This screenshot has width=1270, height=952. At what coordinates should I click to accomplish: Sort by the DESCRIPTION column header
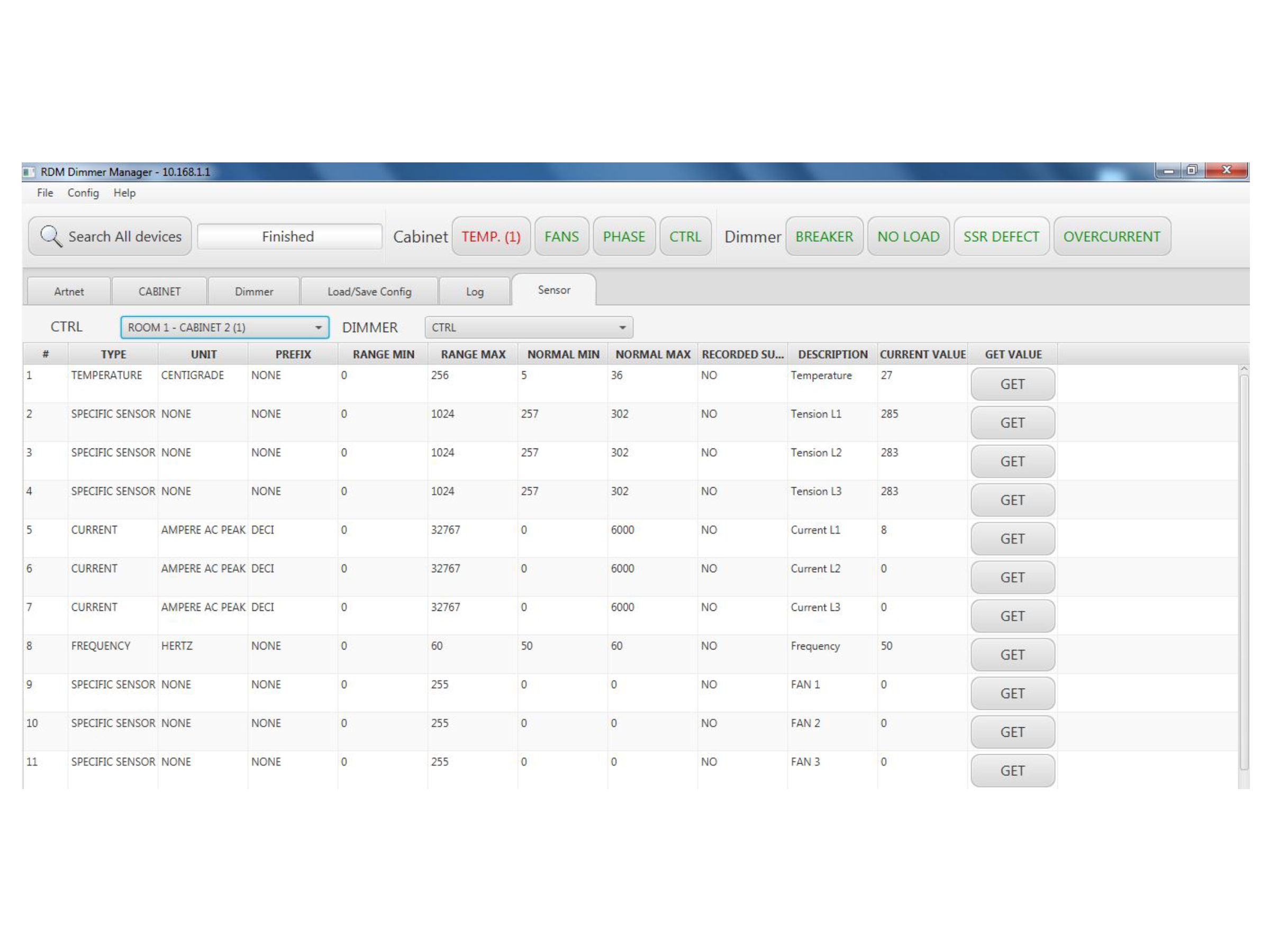tap(832, 355)
